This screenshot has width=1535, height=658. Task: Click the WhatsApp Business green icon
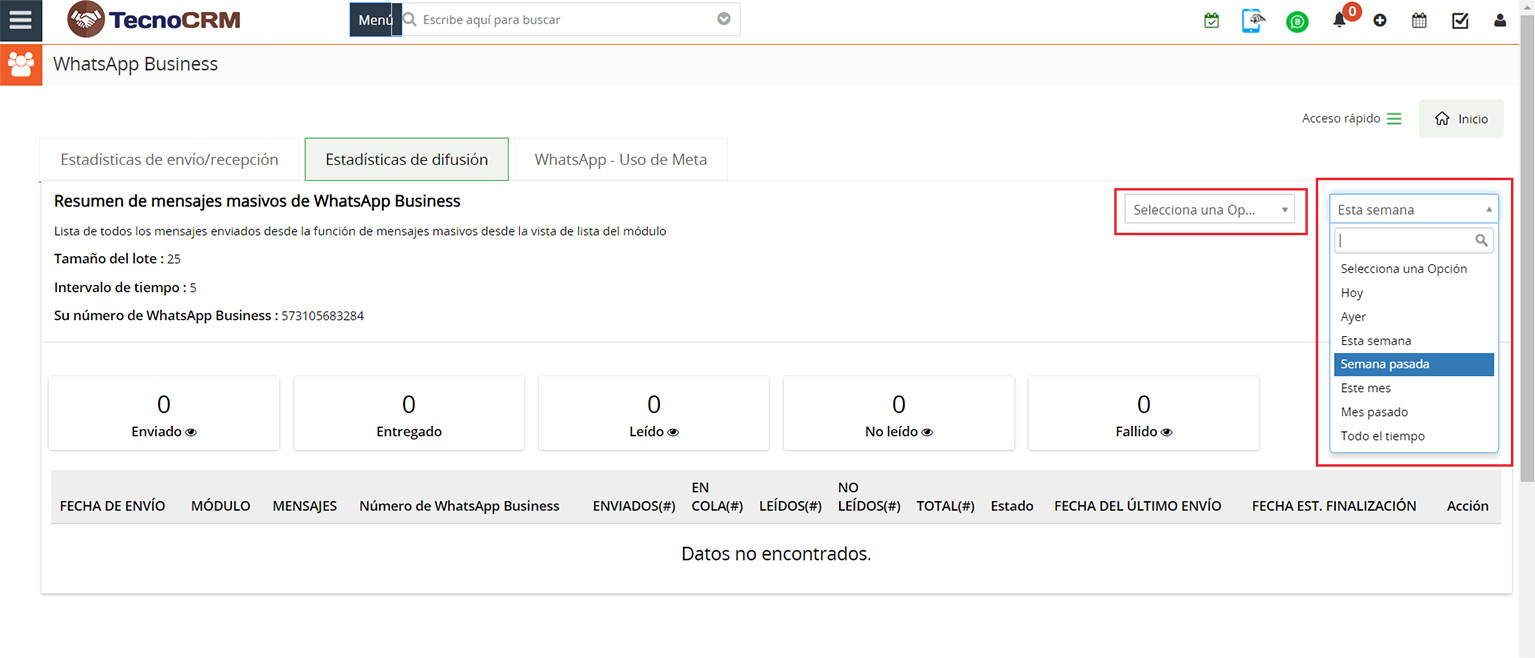coord(1297,21)
